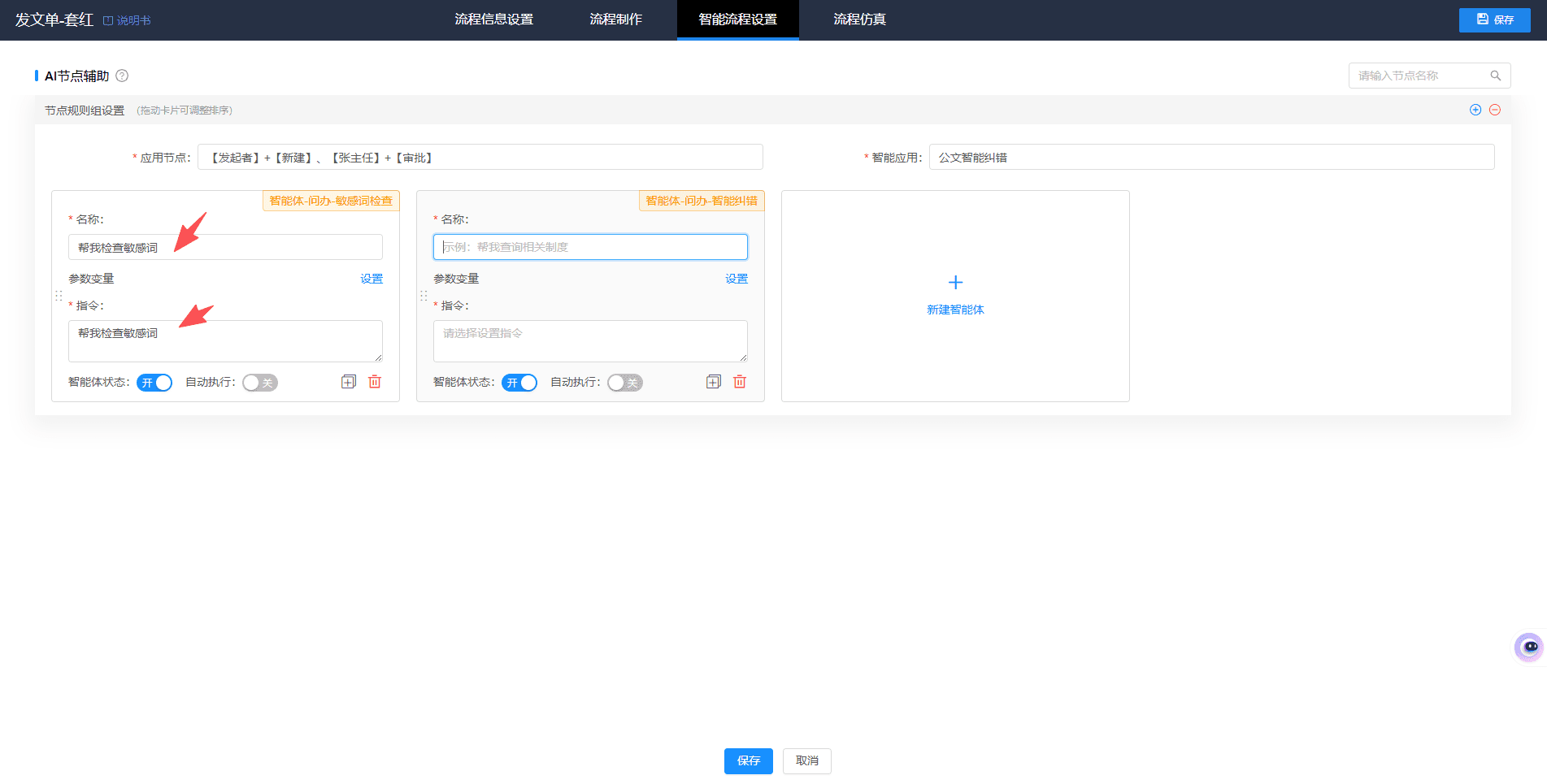Screen dimensions: 1547x784
Task: Turn off 智能体状态 for the 智能纠错 card
Action: (x=519, y=383)
